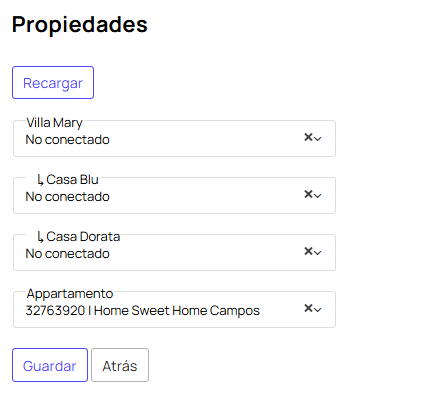Expand the Casa Blu dropdown chevron
Viewport: 440px width, 407px height.
(x=318, y=196)
